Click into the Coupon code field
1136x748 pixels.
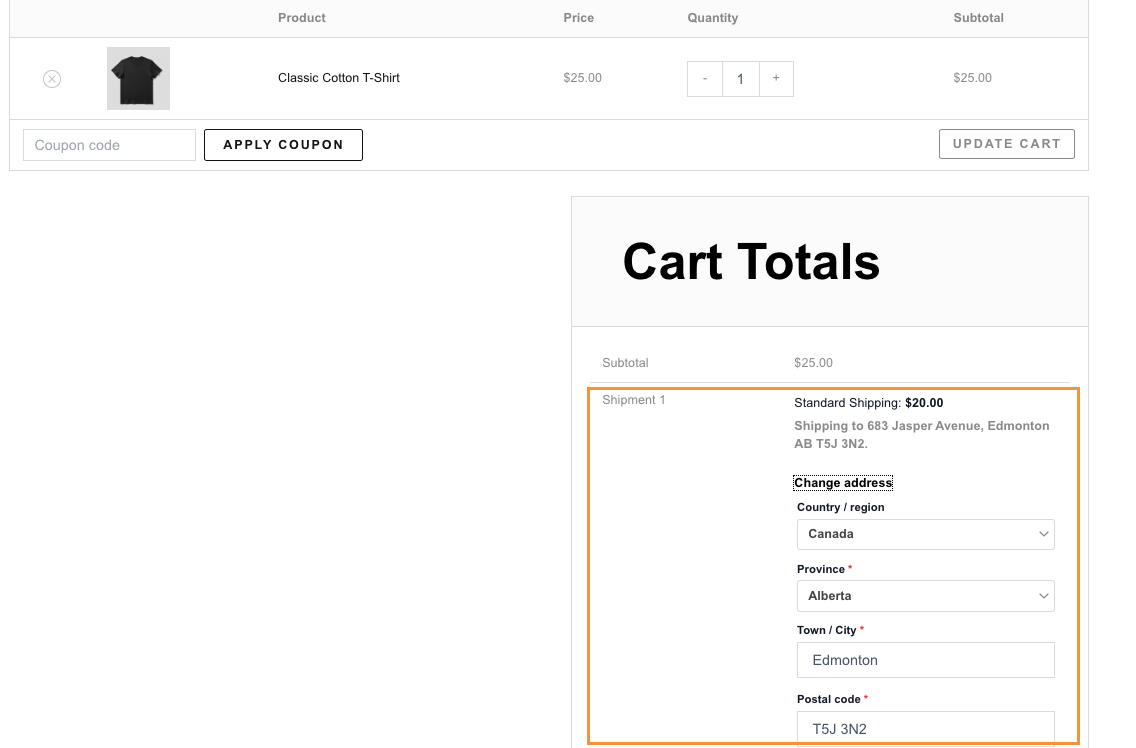click(x=109, y=145)
